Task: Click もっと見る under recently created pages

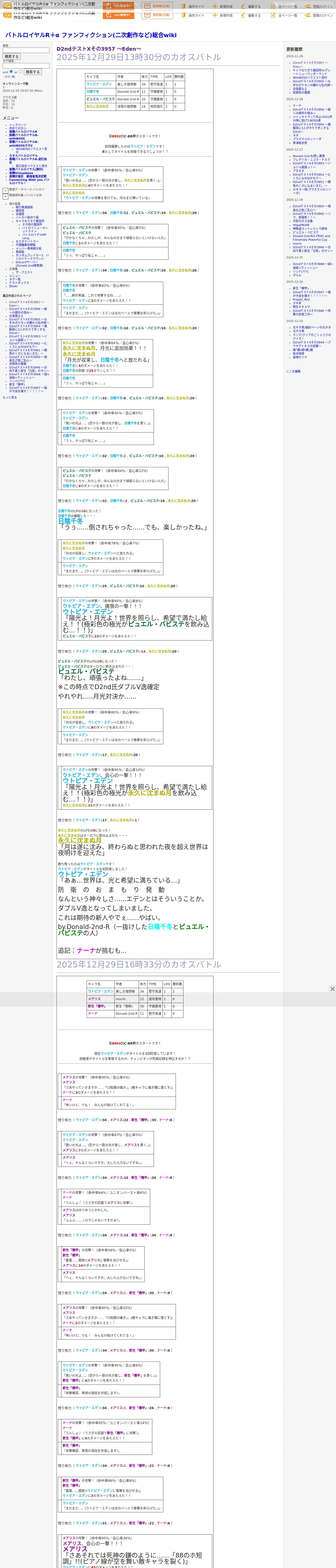Action: click(10, 397)
